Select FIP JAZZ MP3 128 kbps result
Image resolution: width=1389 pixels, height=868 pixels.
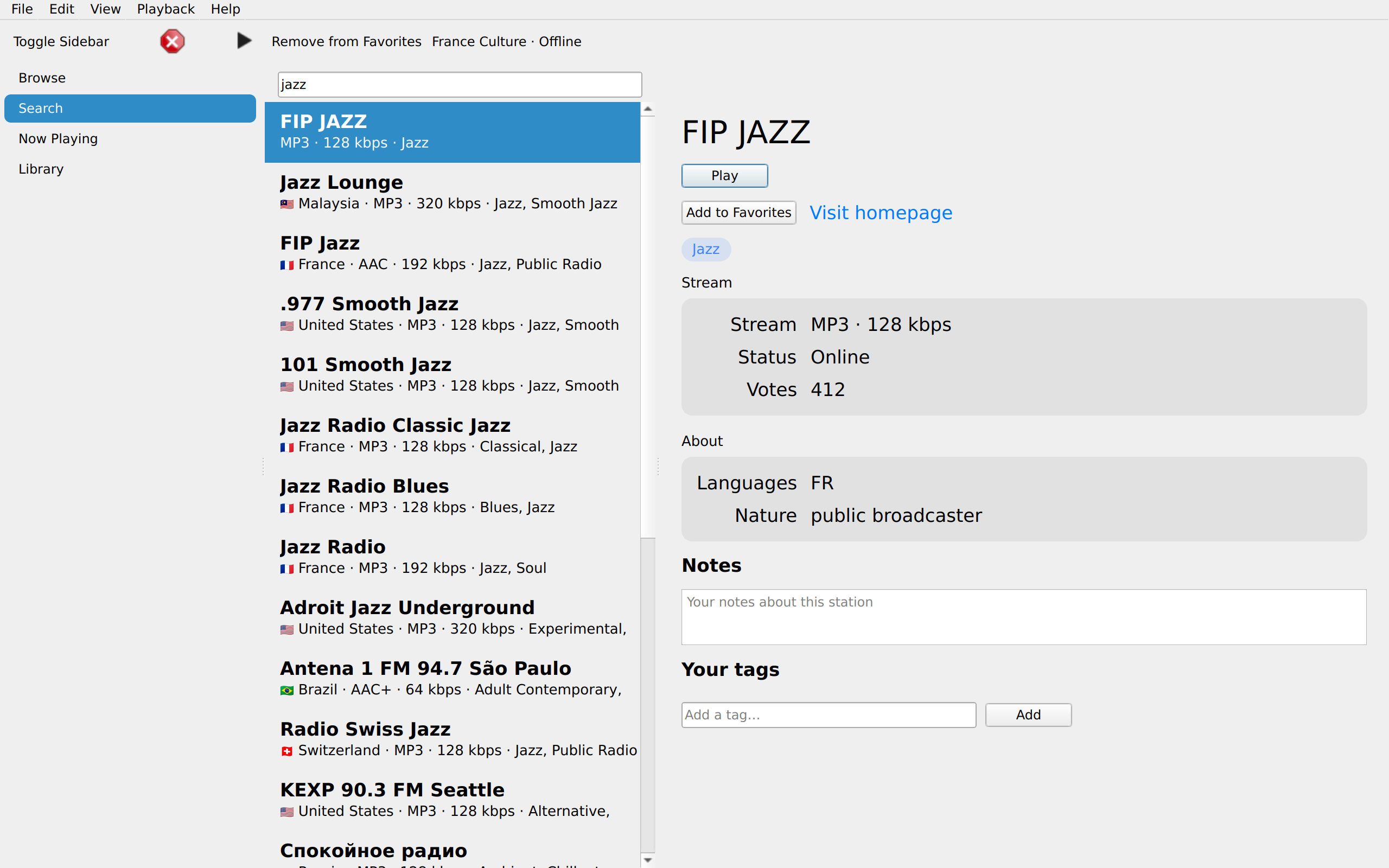click(453, 132)
